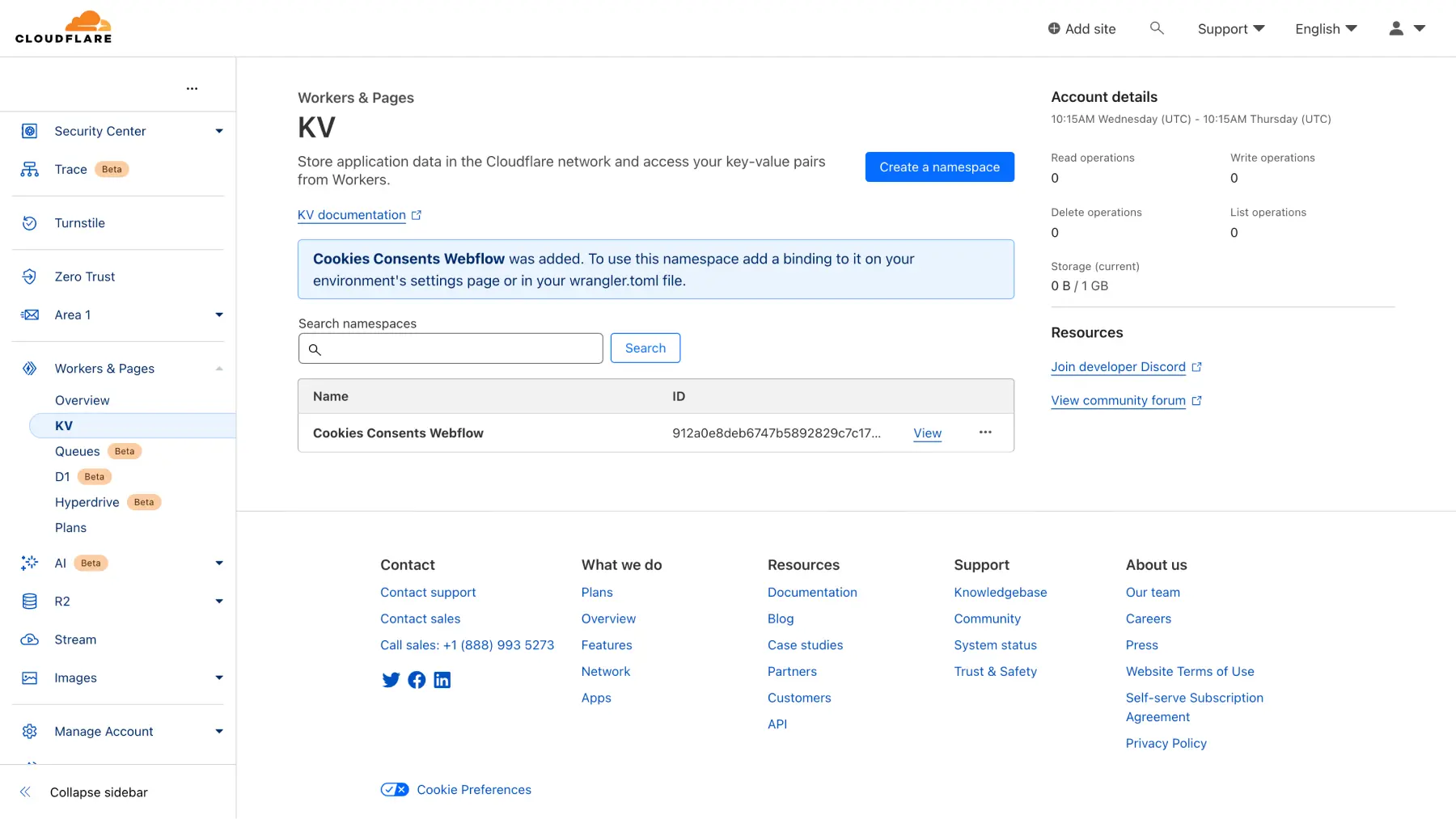Click Add site in the header
Image resolution: width=1456 pixels, height=819 pixels.
pos(1082,29)
